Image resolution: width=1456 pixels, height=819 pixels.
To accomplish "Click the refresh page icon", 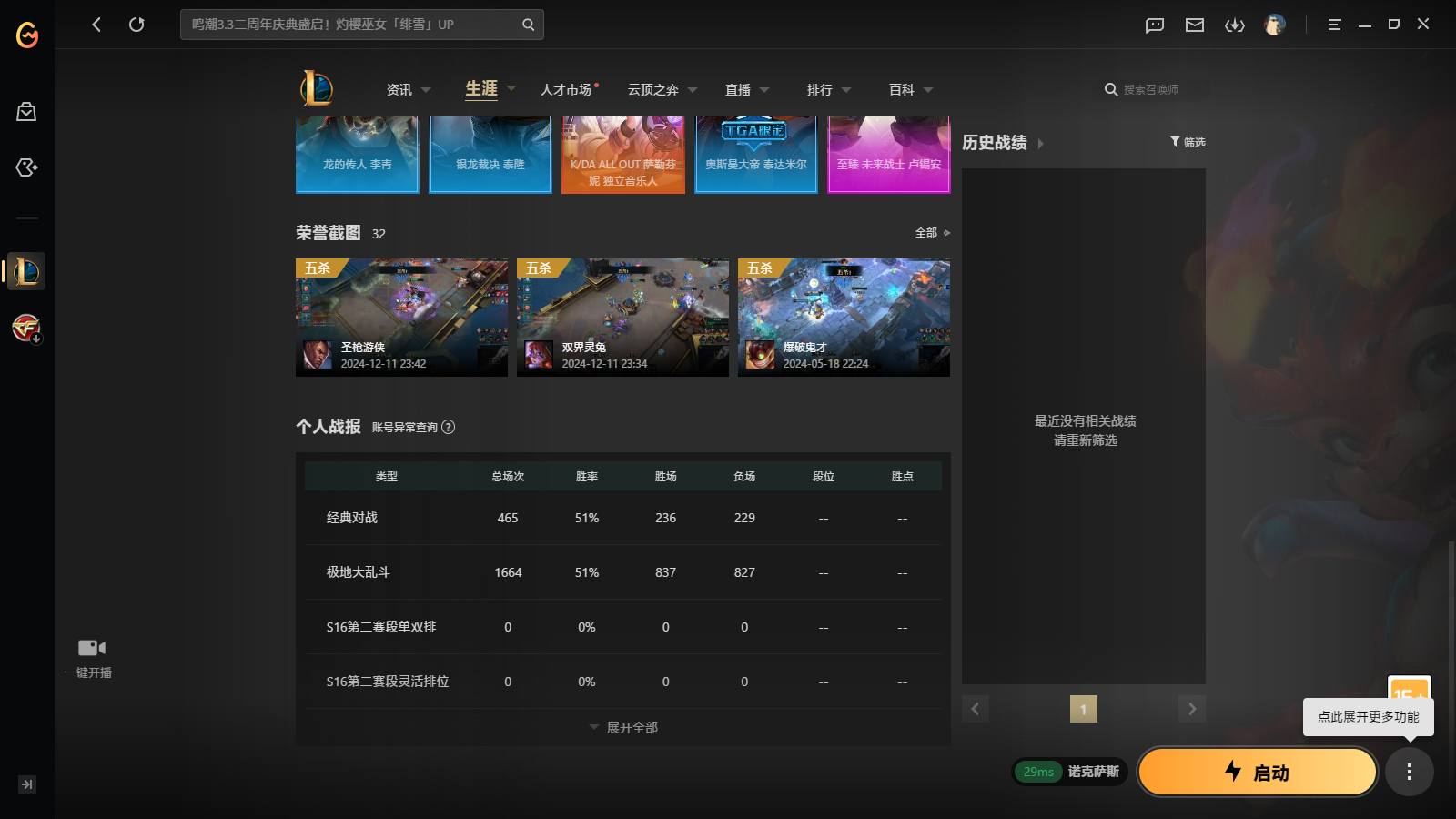I will [136, 25].
